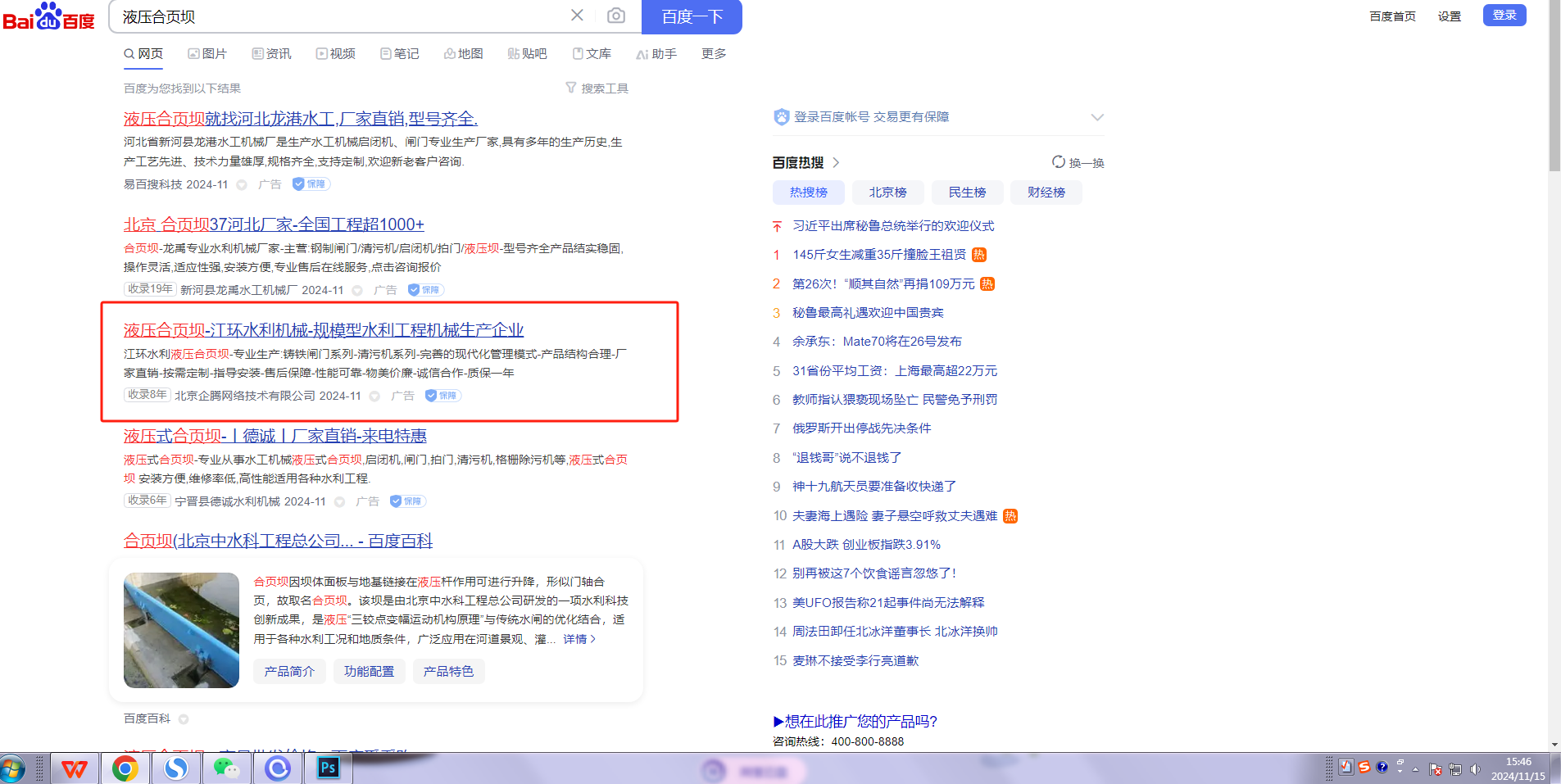This screenshot has height=784, width=1561.
Task: Open WPS Office from the taskbar
Action: 75,768
